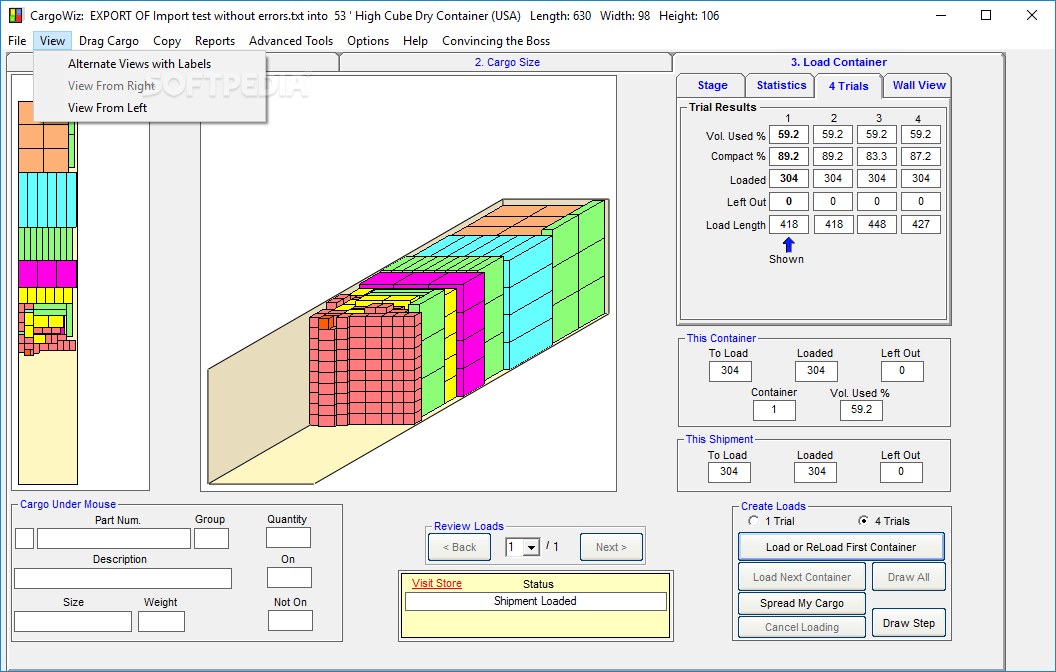Open the Wall View tab
This screenshot has width=1056, height=672.
pyautogui.click(x=919, y=86)
